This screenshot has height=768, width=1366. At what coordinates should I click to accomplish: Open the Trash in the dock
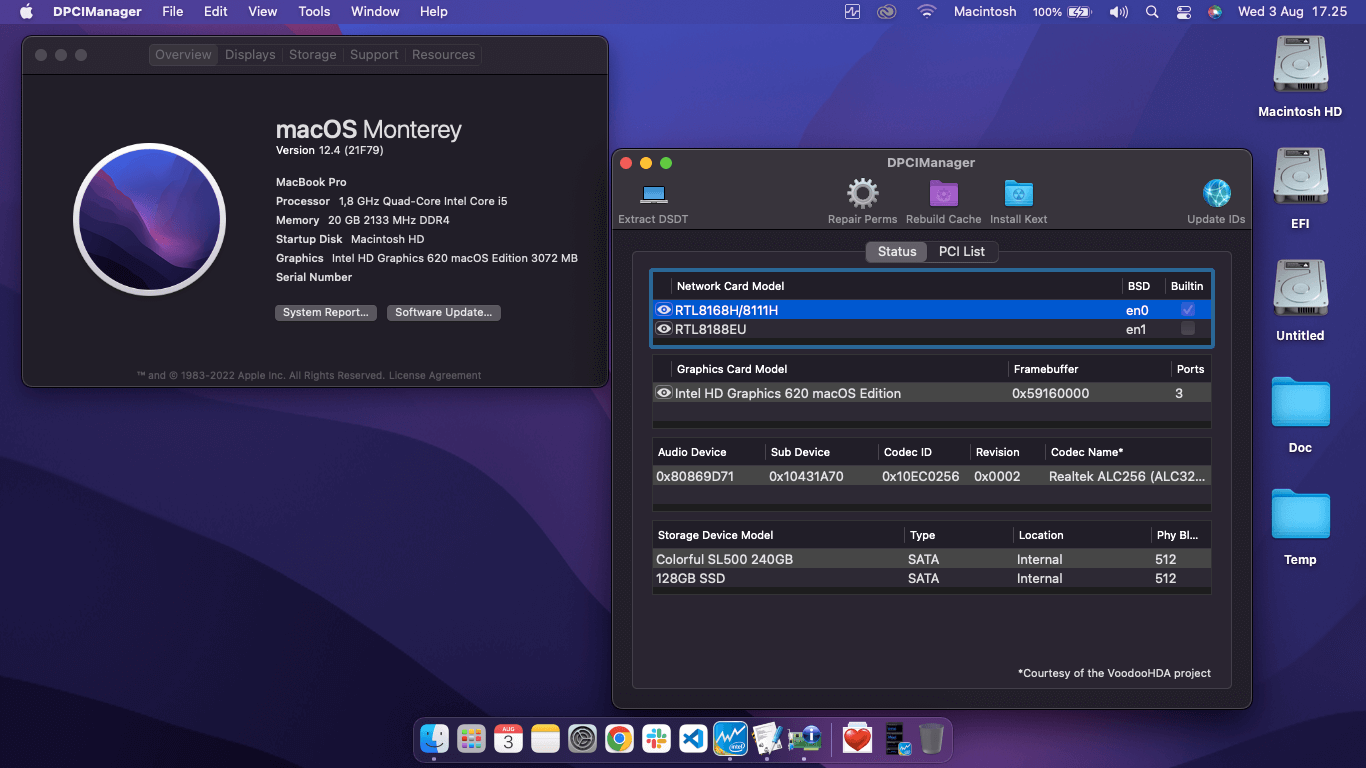931,739
